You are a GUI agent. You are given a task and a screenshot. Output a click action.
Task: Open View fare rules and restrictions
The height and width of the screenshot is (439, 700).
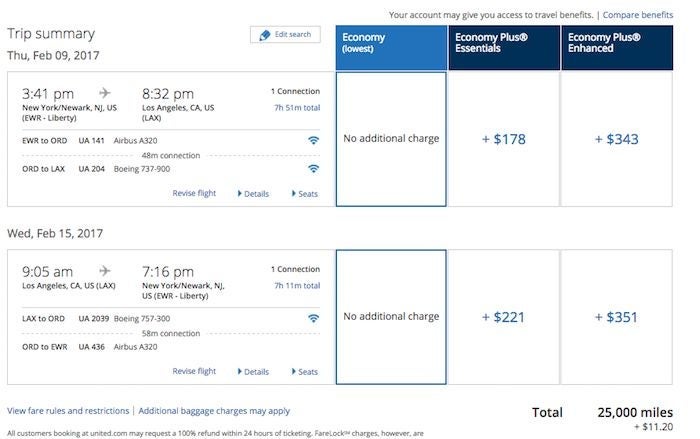click(x=68, y=411)
